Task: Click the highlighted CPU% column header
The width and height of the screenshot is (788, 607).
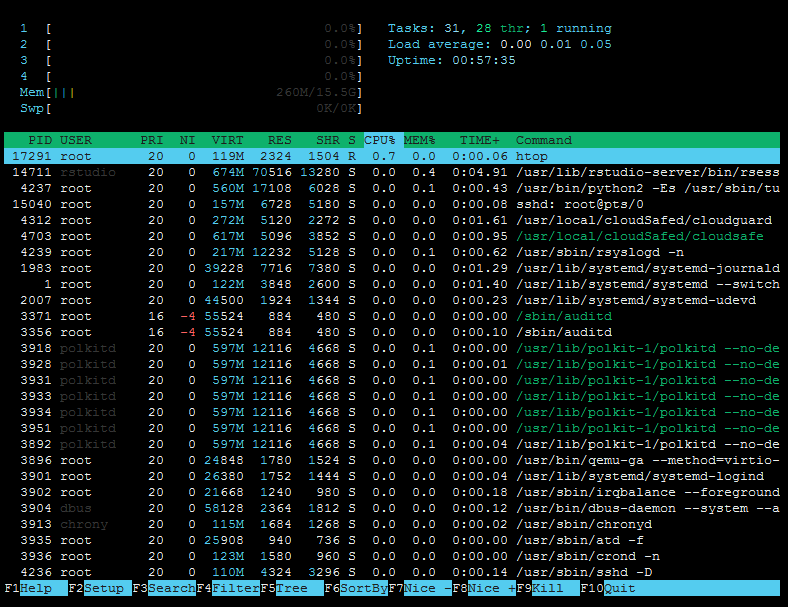Action: 383,140
